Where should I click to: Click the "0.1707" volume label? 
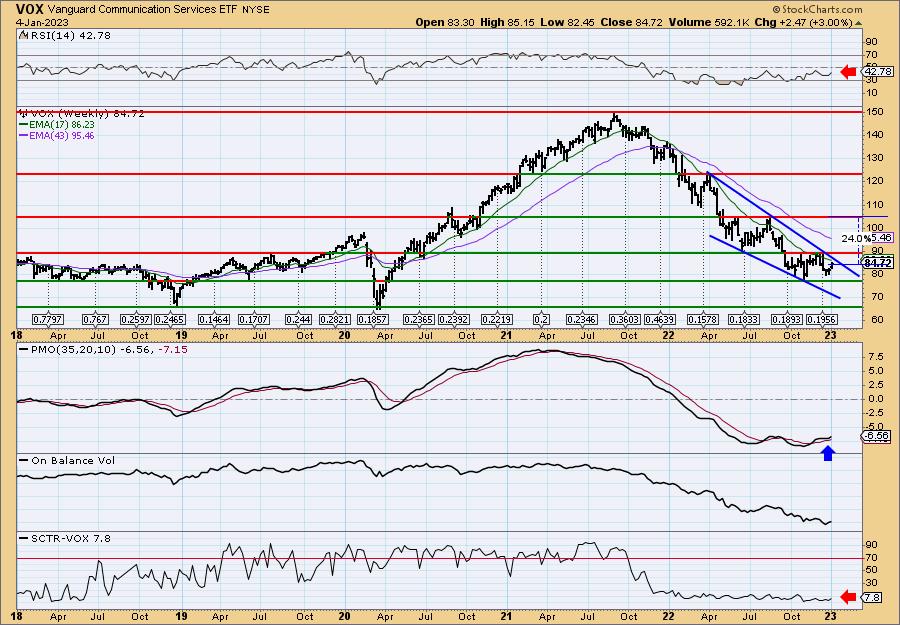pos(254,319)
